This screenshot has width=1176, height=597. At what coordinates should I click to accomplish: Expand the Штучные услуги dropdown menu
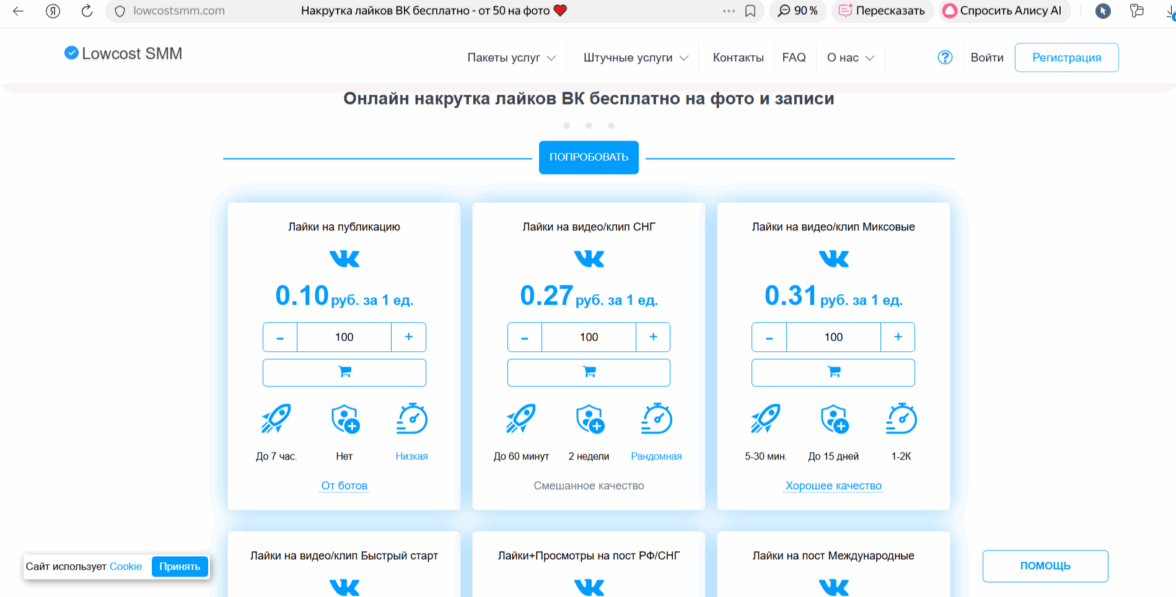[x=636, y=58]
